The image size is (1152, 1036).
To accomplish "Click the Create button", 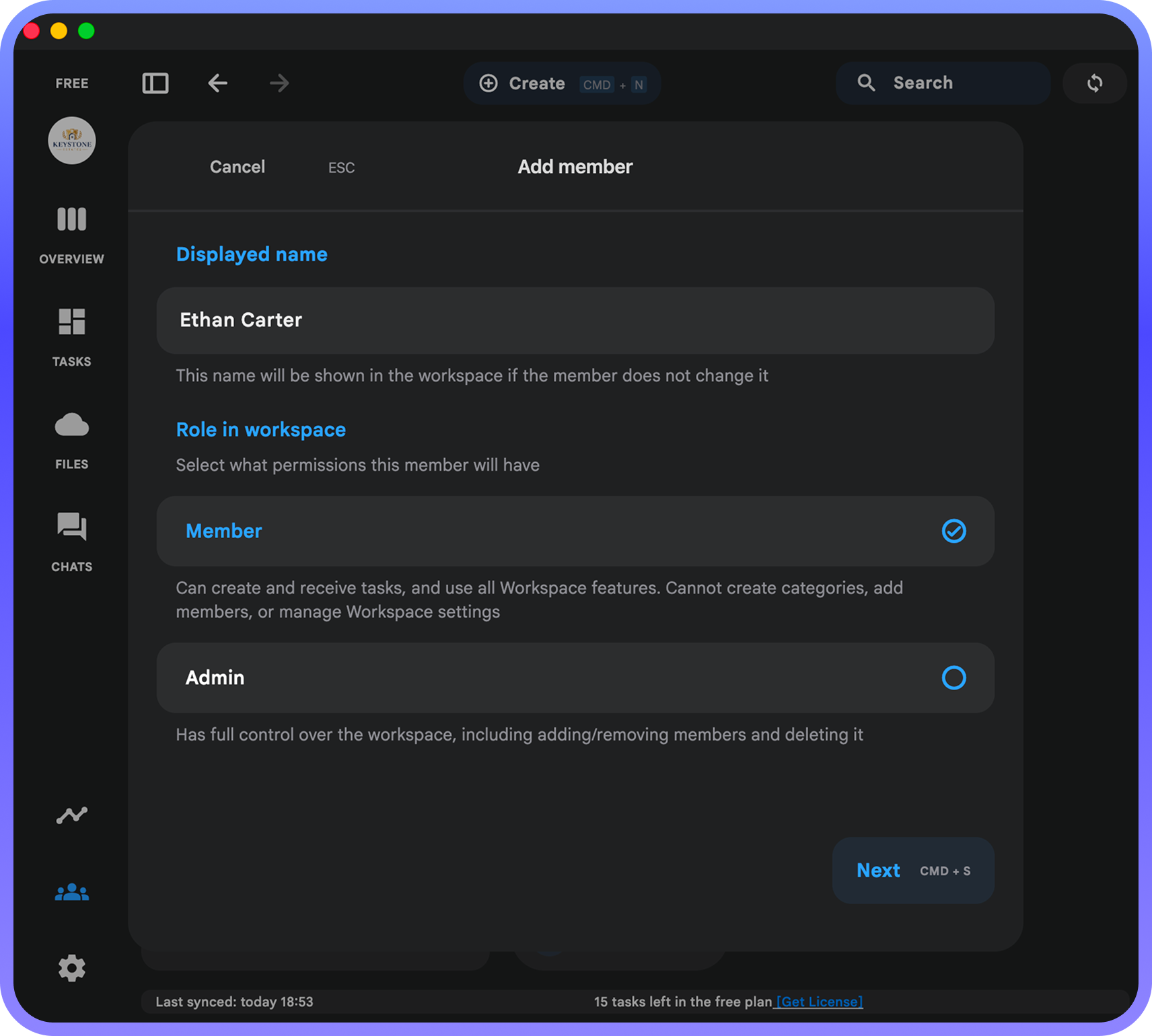I will tap(562, 83).
